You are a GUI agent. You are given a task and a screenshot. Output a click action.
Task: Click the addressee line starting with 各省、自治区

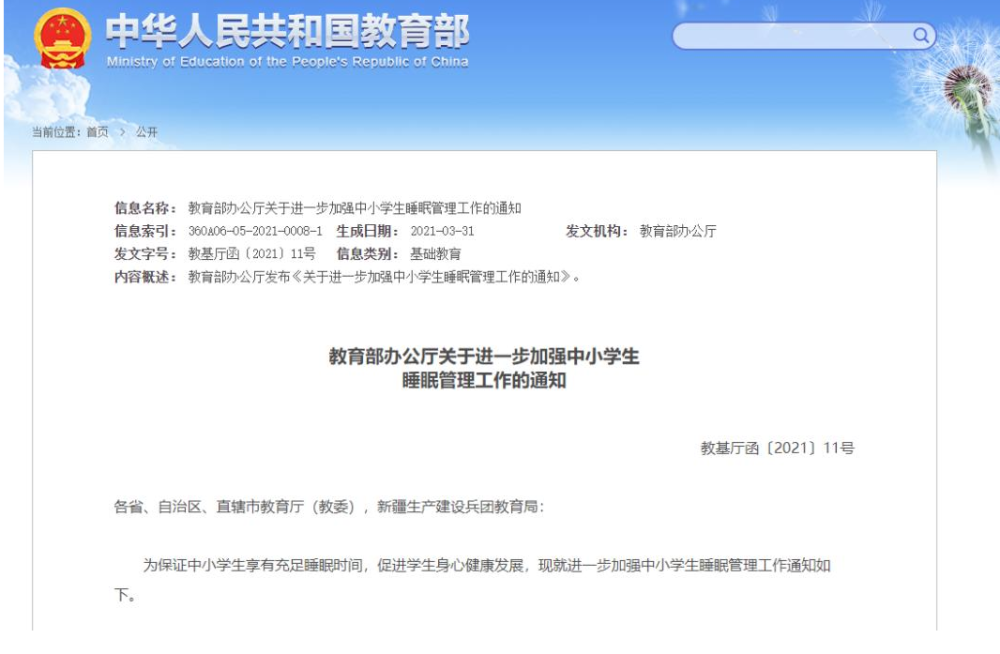[329, 507]
